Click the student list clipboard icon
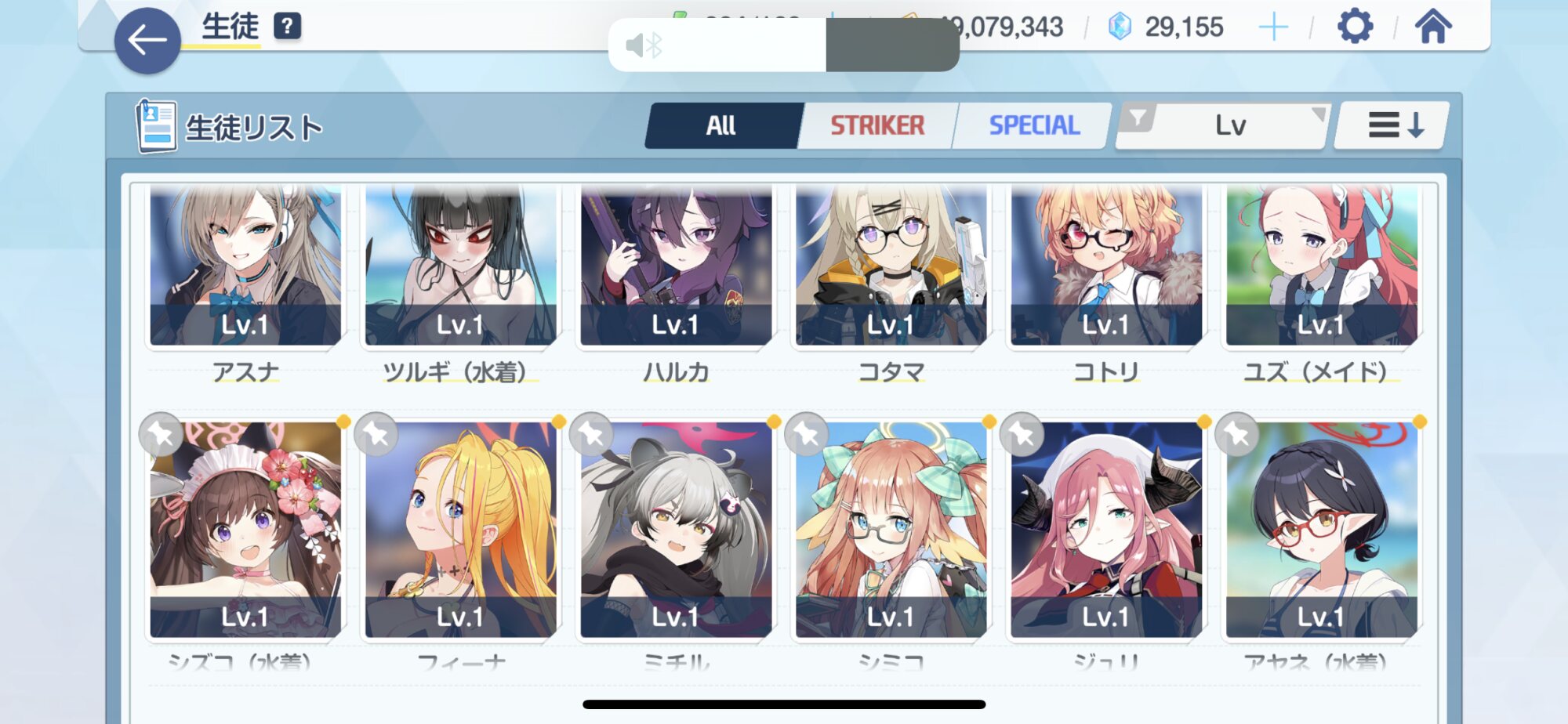This screenshot has width=1568, height=724. point(156,125)
